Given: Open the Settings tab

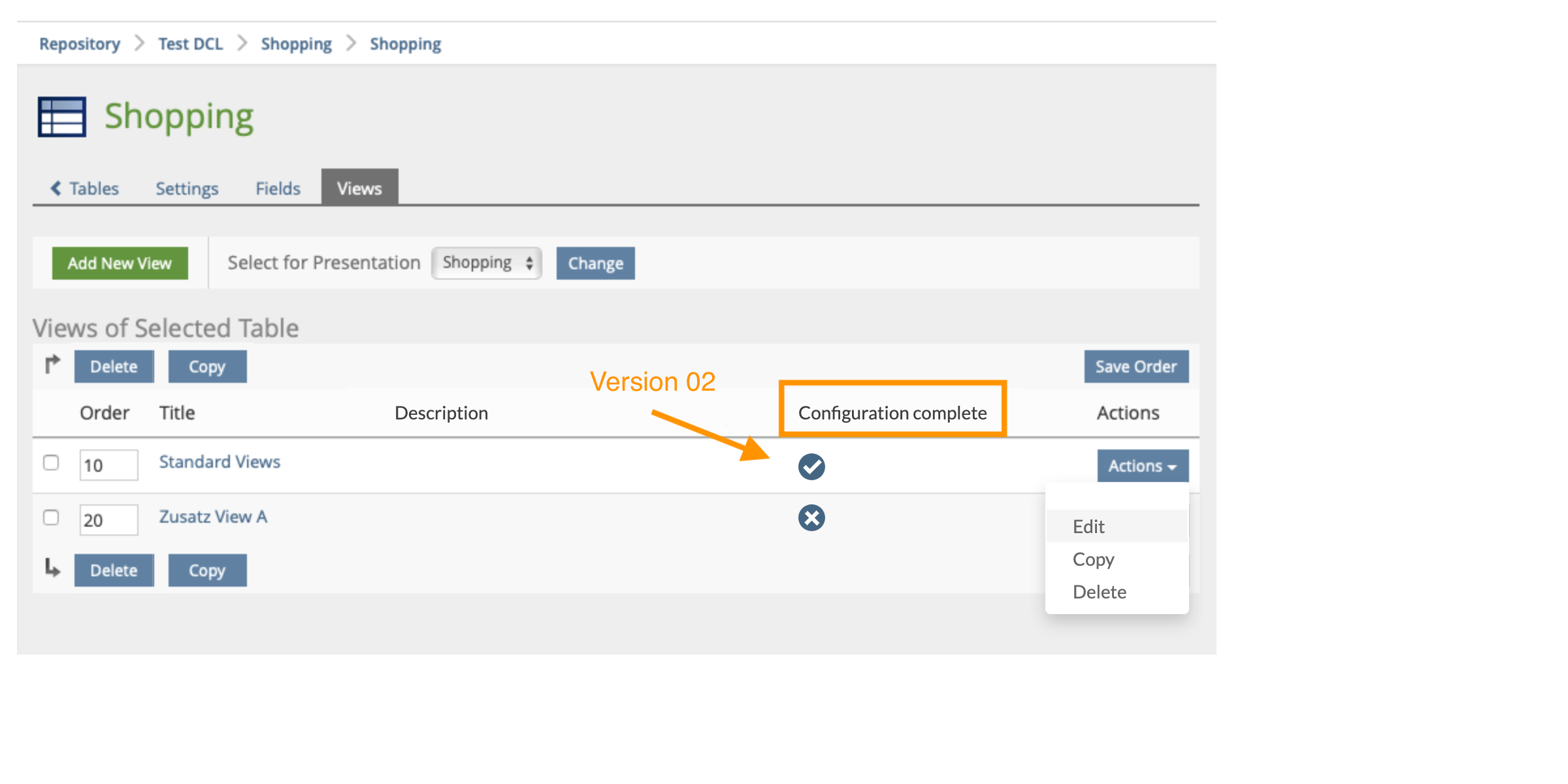Looking at the screenshot, I should click(187, 188).
